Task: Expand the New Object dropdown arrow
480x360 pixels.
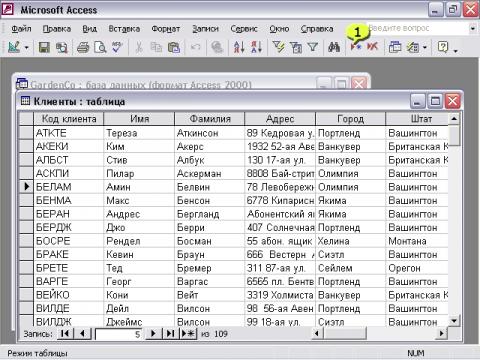Action: pyautogui.click(x=425, y=48)
